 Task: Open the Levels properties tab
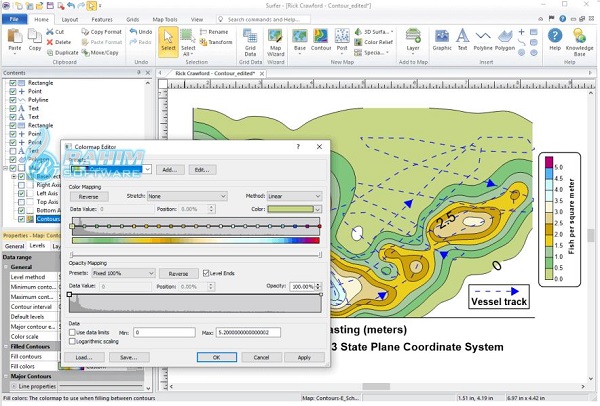click(37, 246)
